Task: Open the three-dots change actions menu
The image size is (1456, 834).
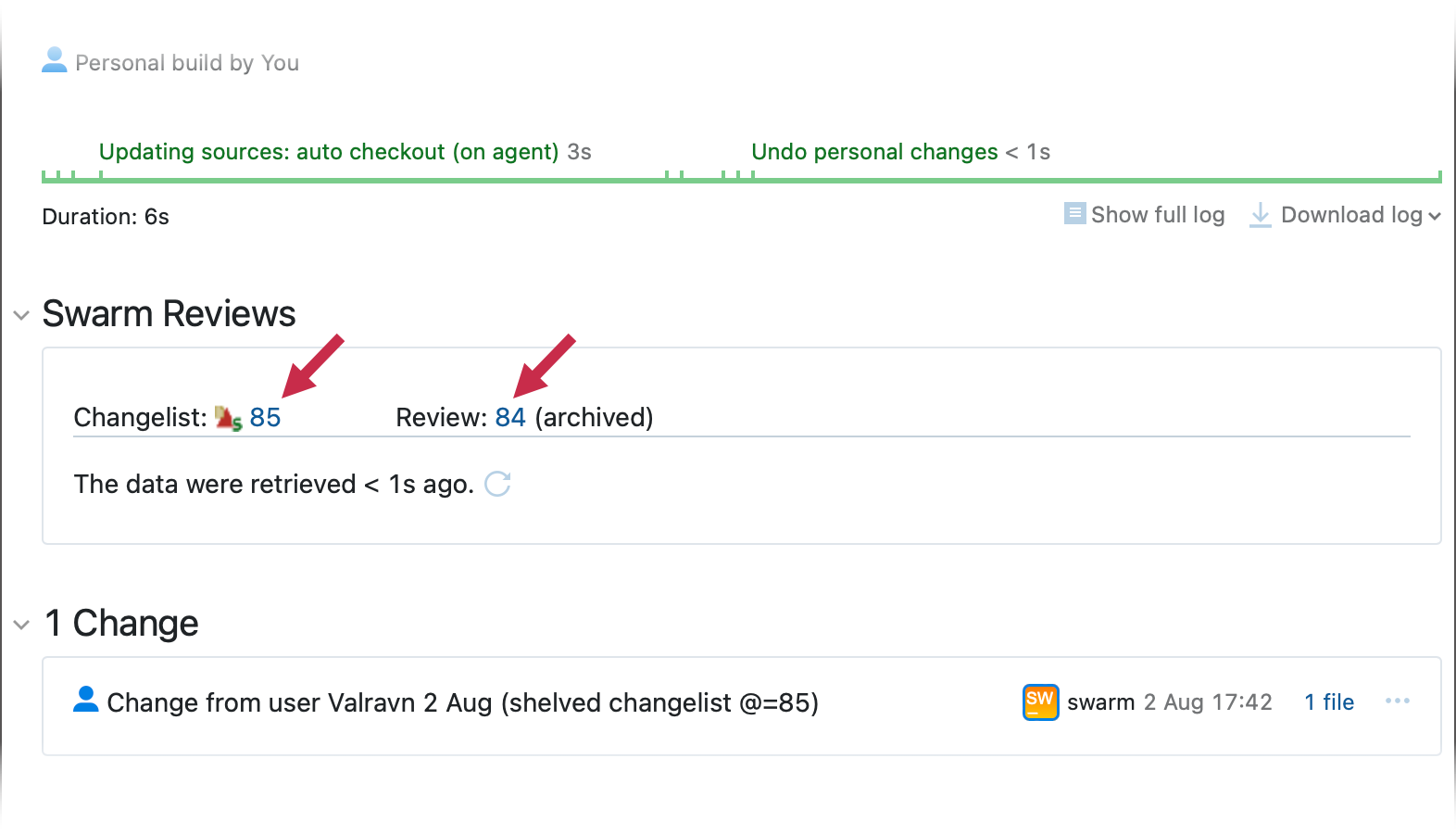Action: [x=1398, y=701]
